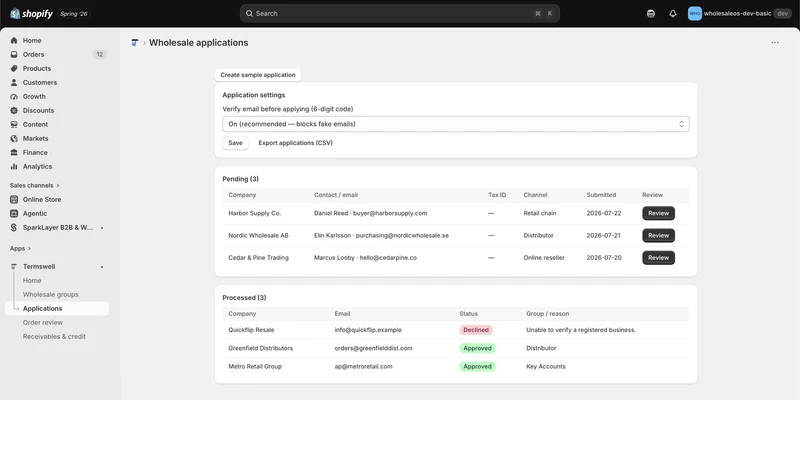
Task: Click the Analytics bar chart icon
Action: coord(14,167)
